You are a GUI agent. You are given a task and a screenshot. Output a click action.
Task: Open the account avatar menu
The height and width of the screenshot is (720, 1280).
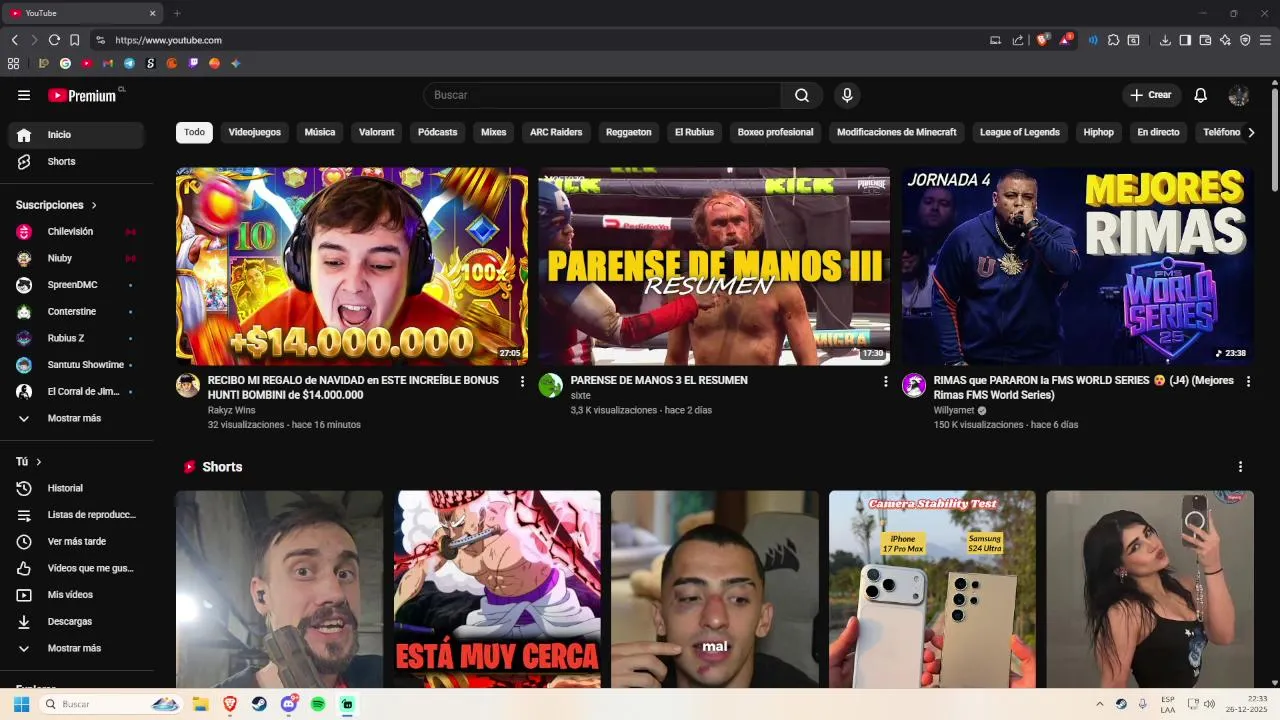pos(1239,95)
